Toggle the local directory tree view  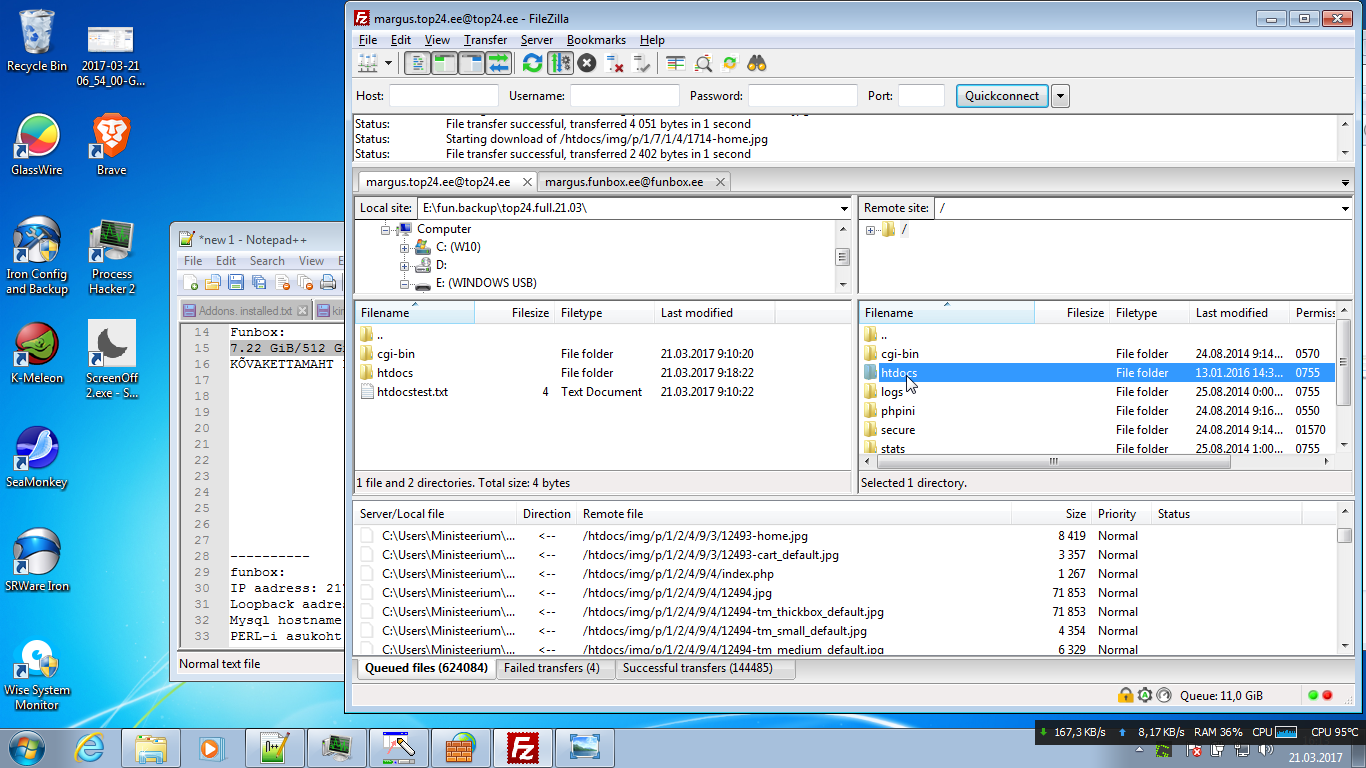click(x=445, y=64)
